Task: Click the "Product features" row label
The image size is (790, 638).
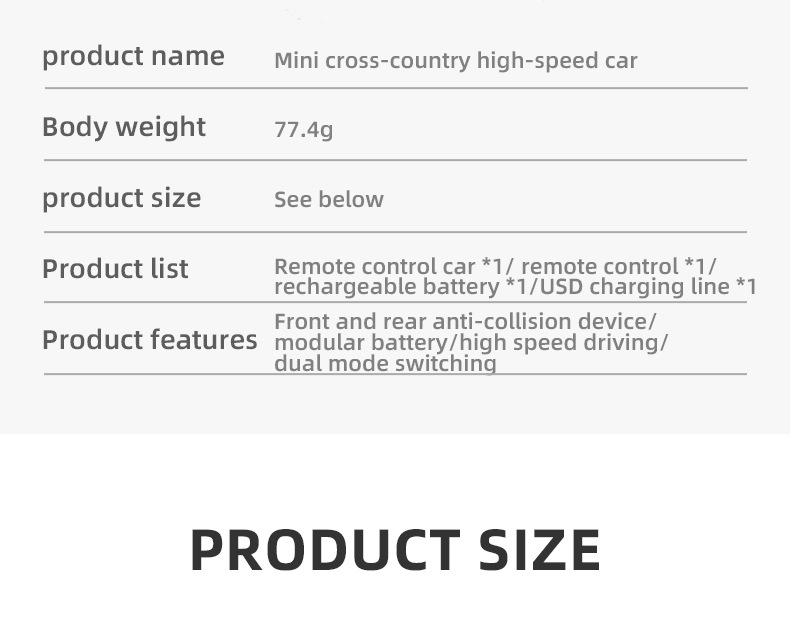Action: click(x=149, y=340)
